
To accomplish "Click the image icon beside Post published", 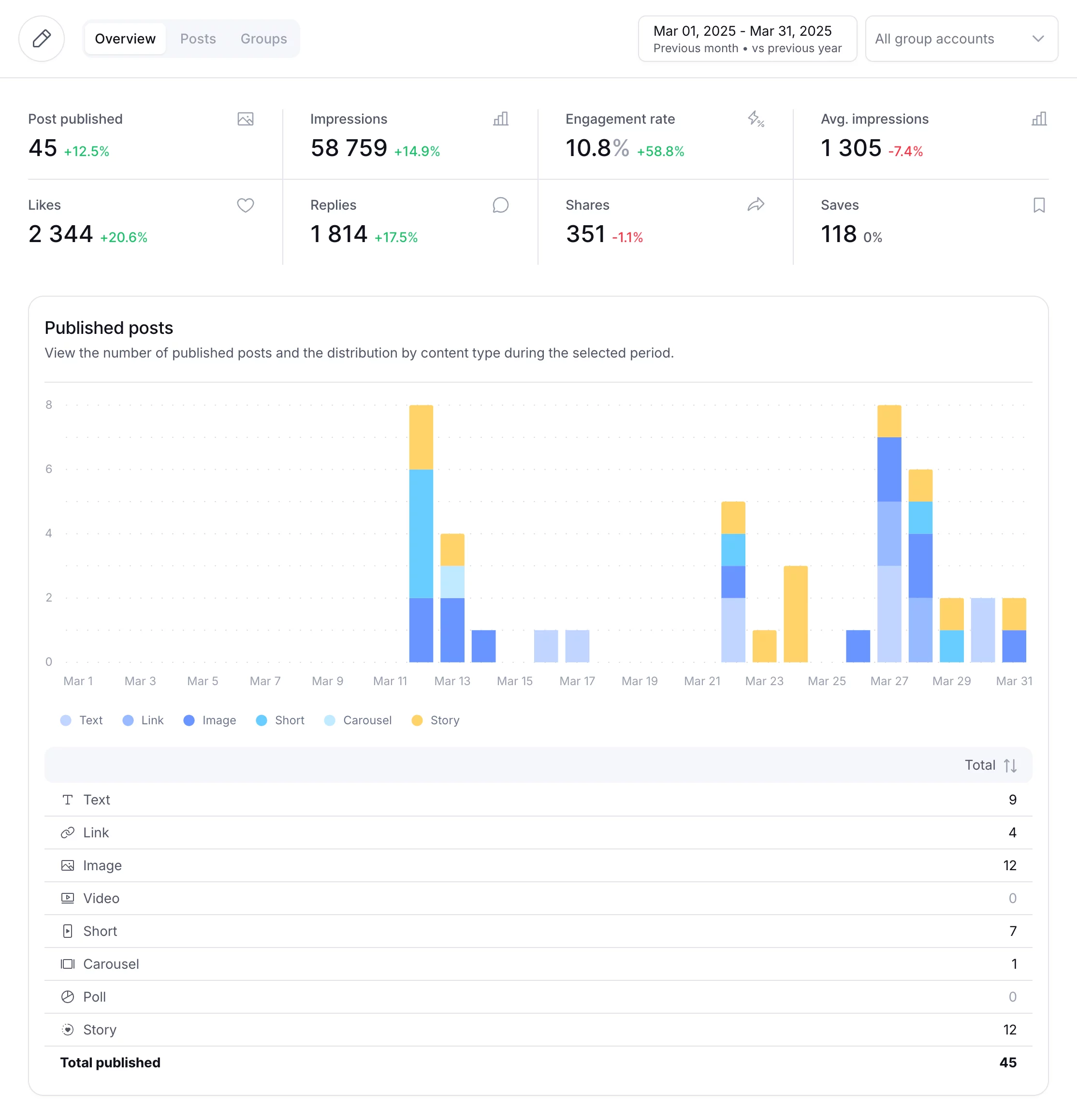I will 245,119.
